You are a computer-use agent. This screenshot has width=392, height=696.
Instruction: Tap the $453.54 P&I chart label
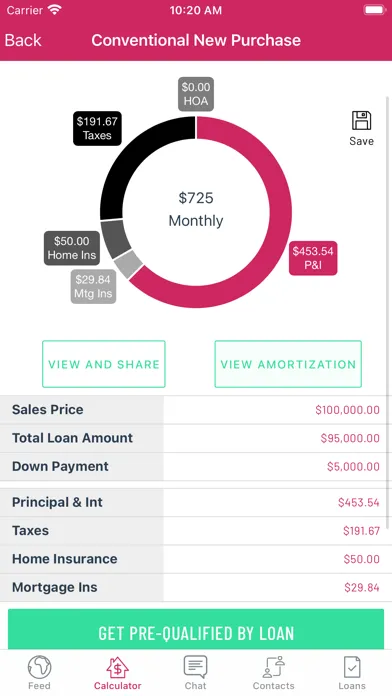(x=313, y=258)
